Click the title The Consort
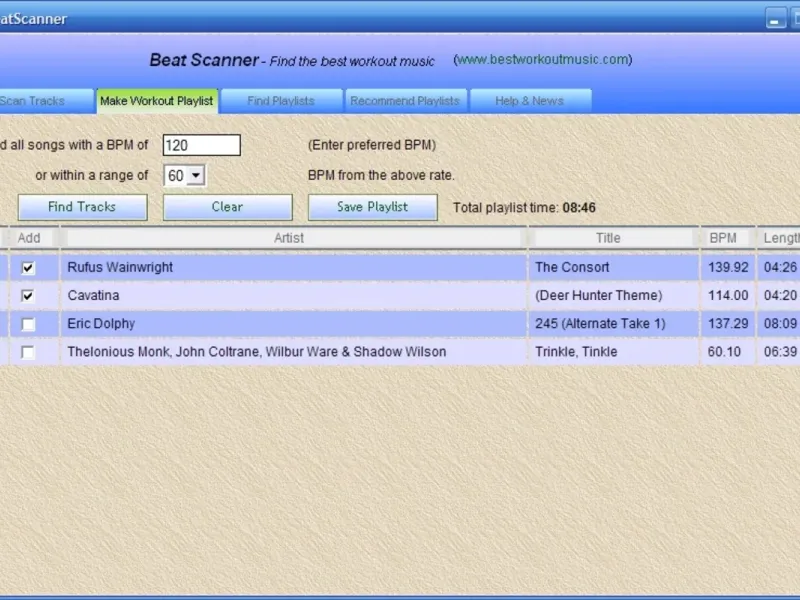The height and width of the screenshot is (600, 800). pyautogui.click(x=572, y=267)
